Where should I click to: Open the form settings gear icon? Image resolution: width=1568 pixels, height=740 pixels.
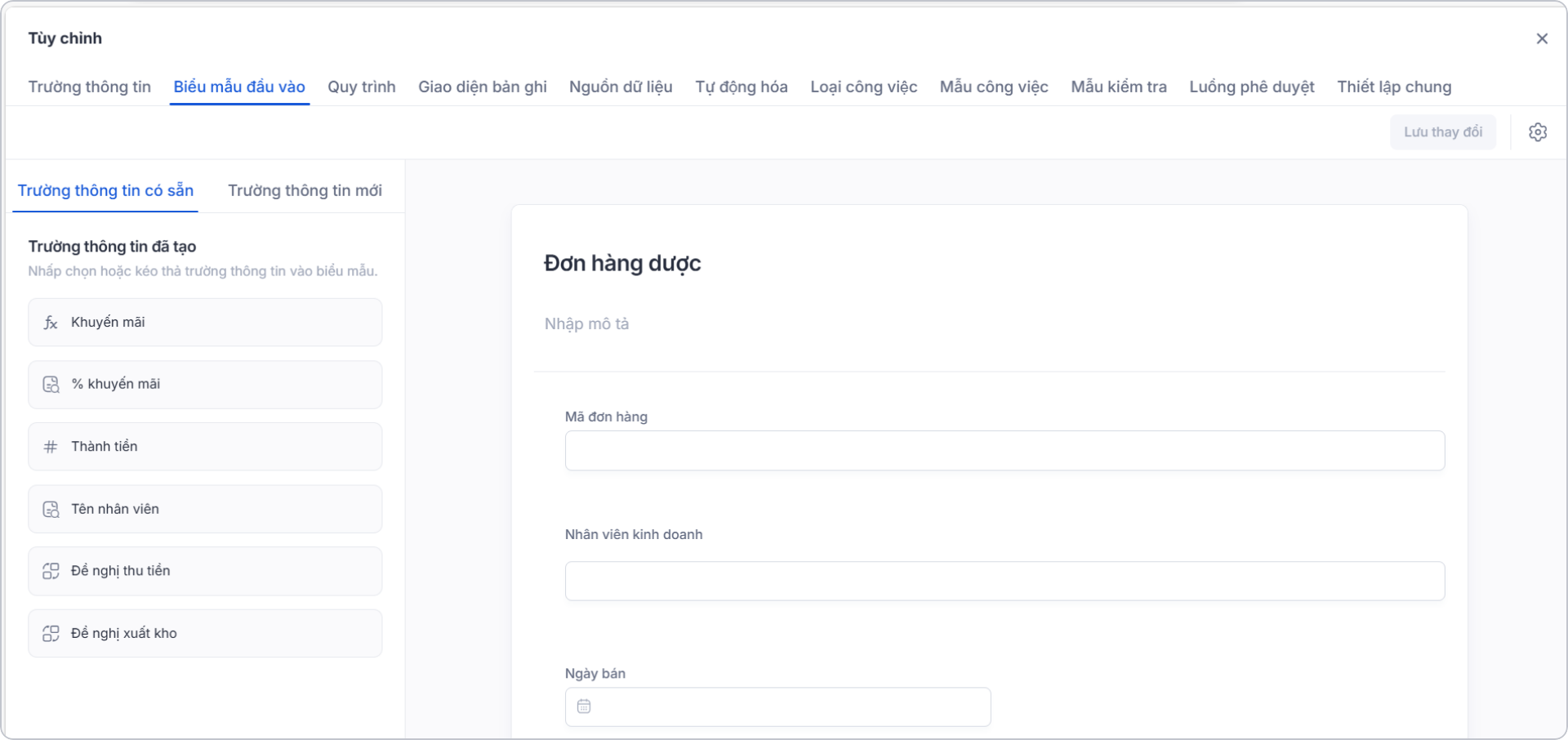(x=1538, y=132)
